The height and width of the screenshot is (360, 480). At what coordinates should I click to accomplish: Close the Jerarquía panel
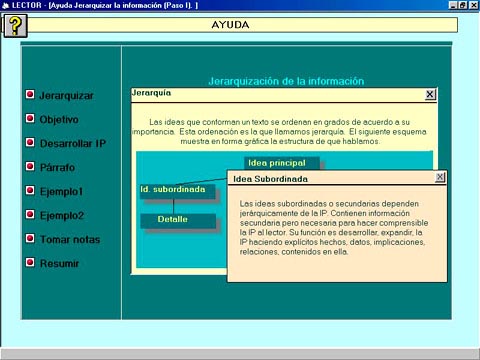(430, 94)
